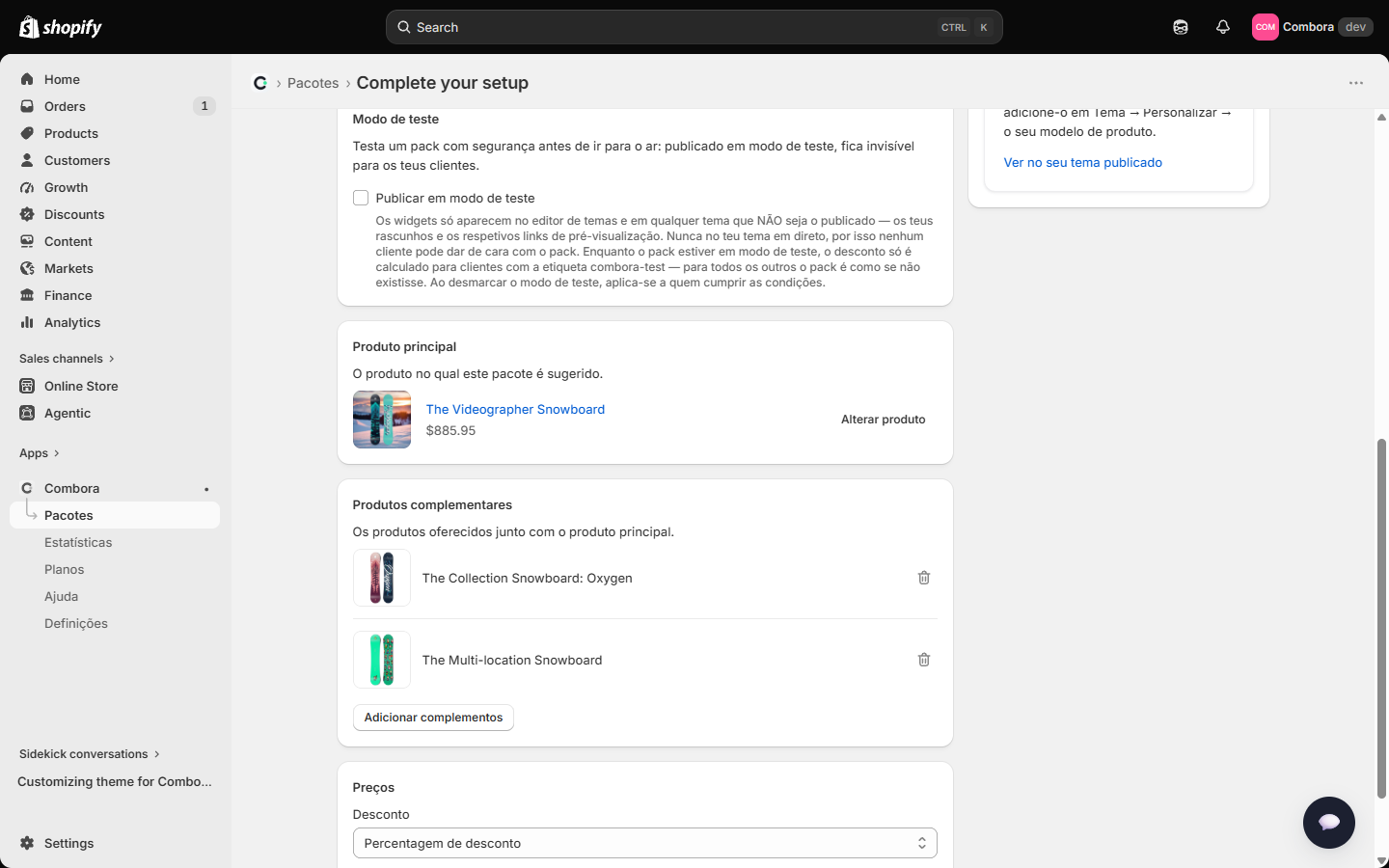Click the Shopify logo
The image size is (1389, 868).
[61, 27]
